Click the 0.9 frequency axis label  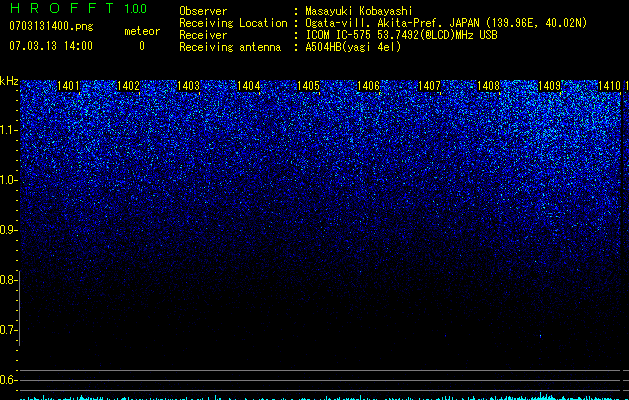(x=9, y=230)
